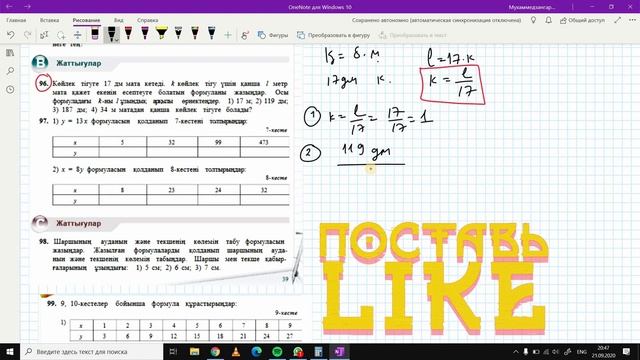Image resolution: width=640 pixels, height=360 pixels.
Task: Open the Главная tab
Action: (x=16, y=20)
